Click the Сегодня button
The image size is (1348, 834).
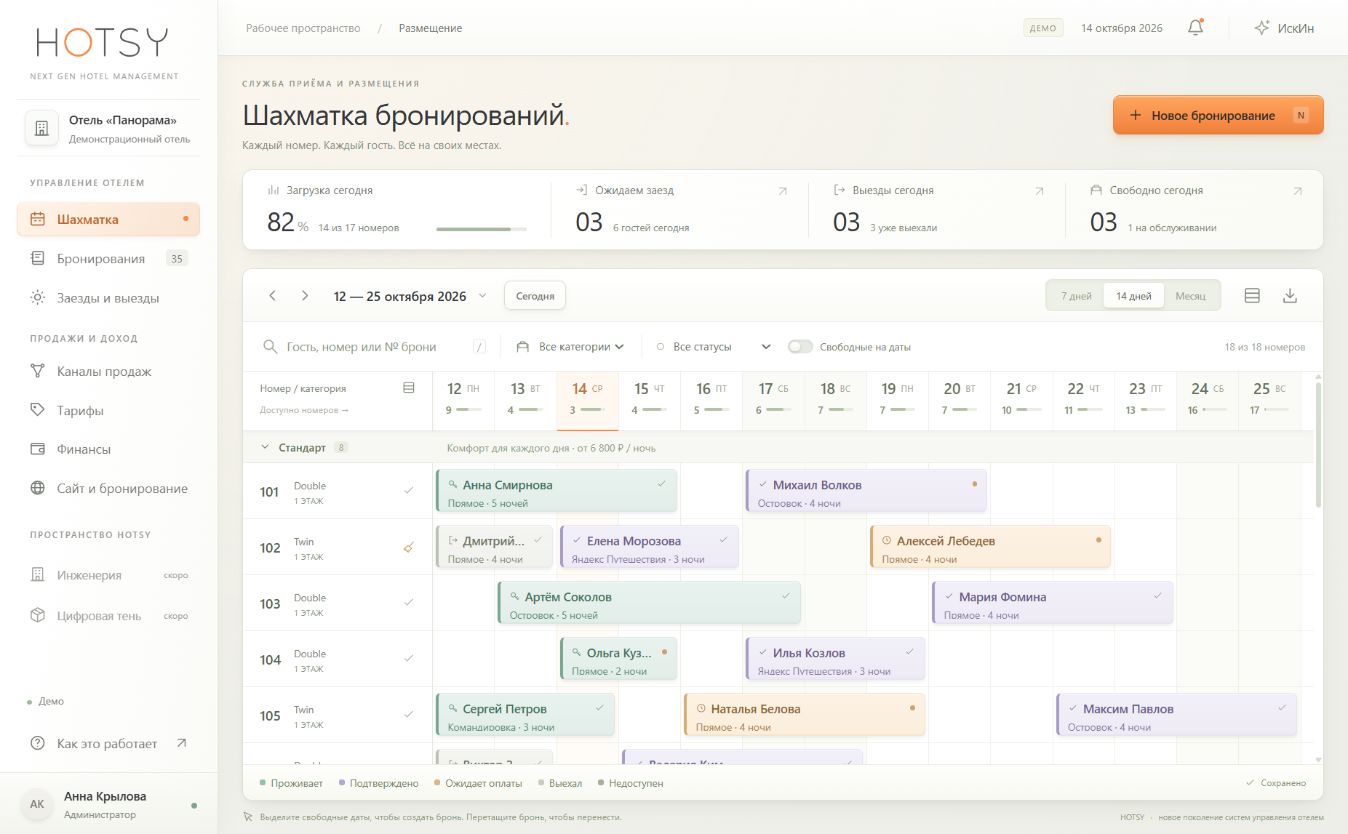tap(535, 296)
